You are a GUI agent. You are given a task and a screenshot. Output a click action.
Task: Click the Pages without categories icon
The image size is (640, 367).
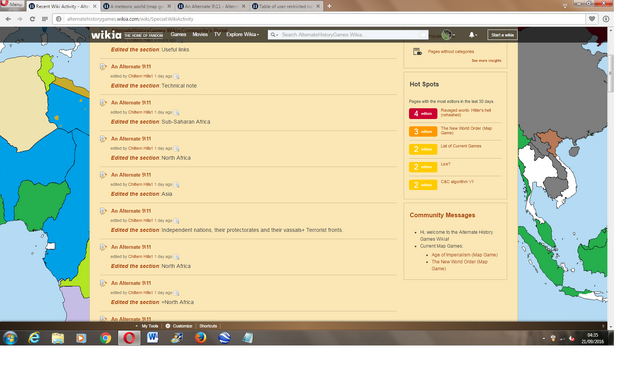pyautogui.click(x=417, y=51)
